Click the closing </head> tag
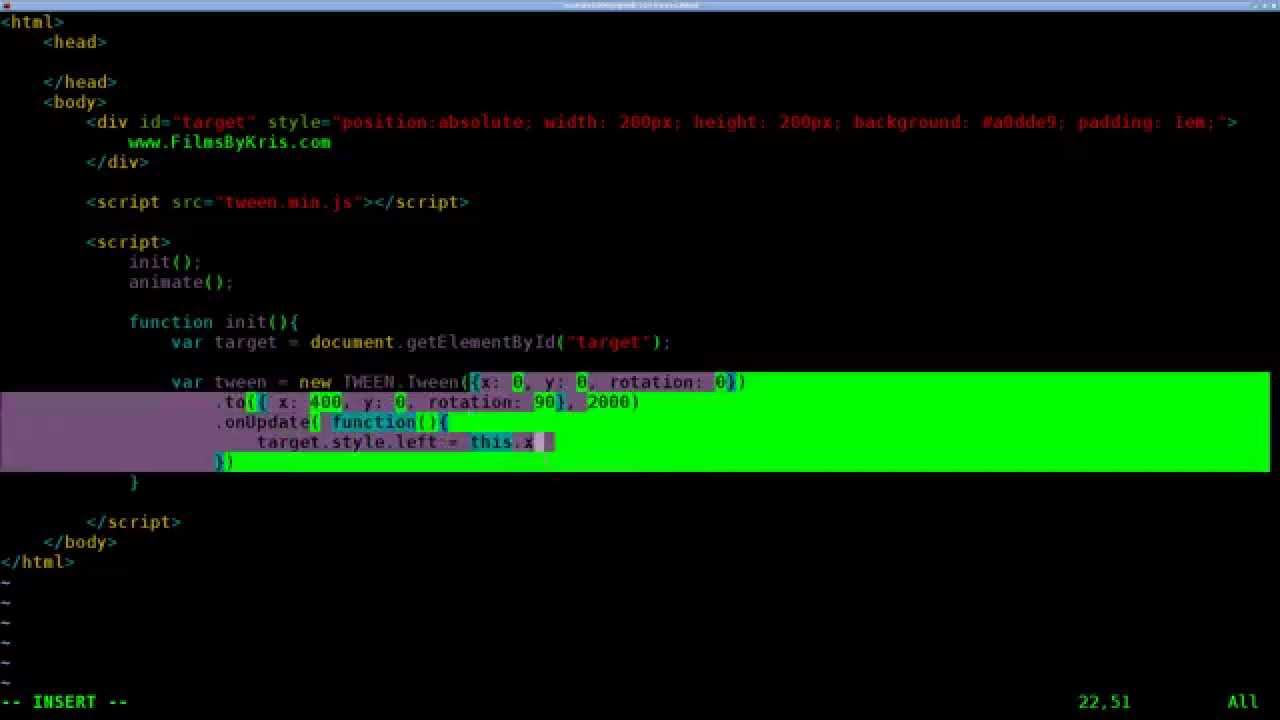This screenshot has width=1280, height=720. [80, 82]
